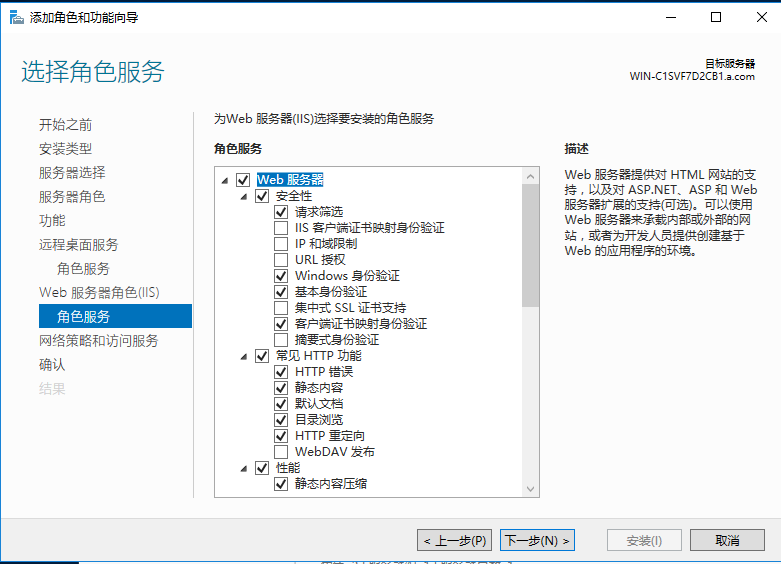Collapse the 安全性 tree node
This screenshot has width=781, height=564.
pos(244,196)
